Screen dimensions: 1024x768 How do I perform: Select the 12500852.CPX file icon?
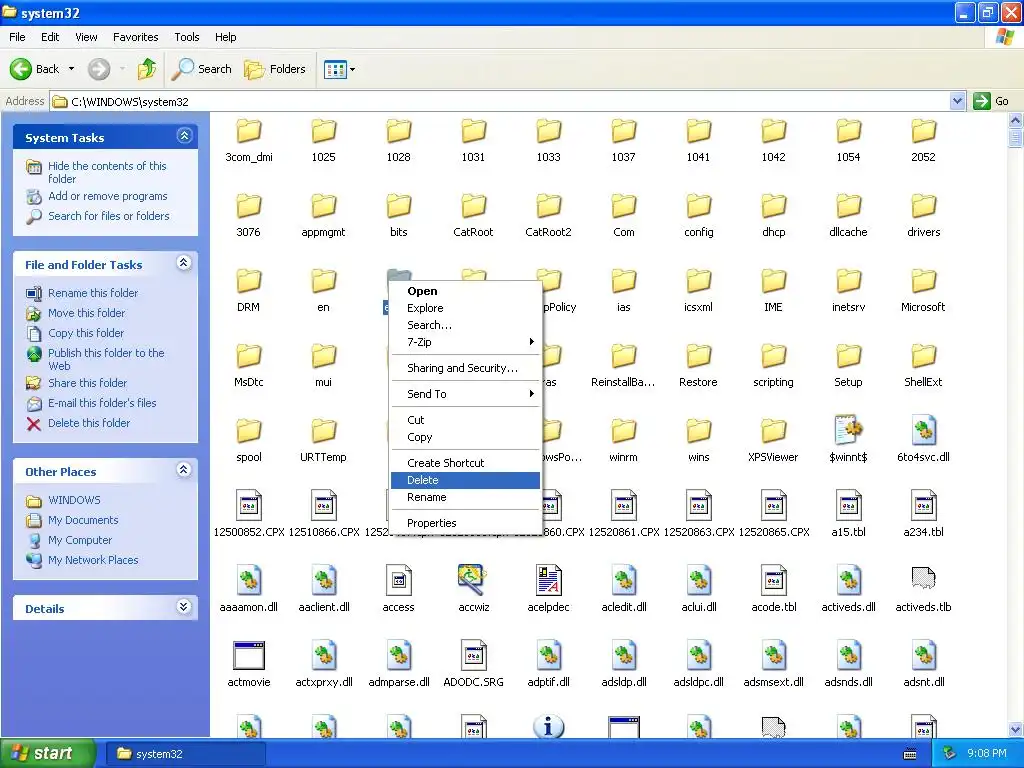click(x=249, y=505)
